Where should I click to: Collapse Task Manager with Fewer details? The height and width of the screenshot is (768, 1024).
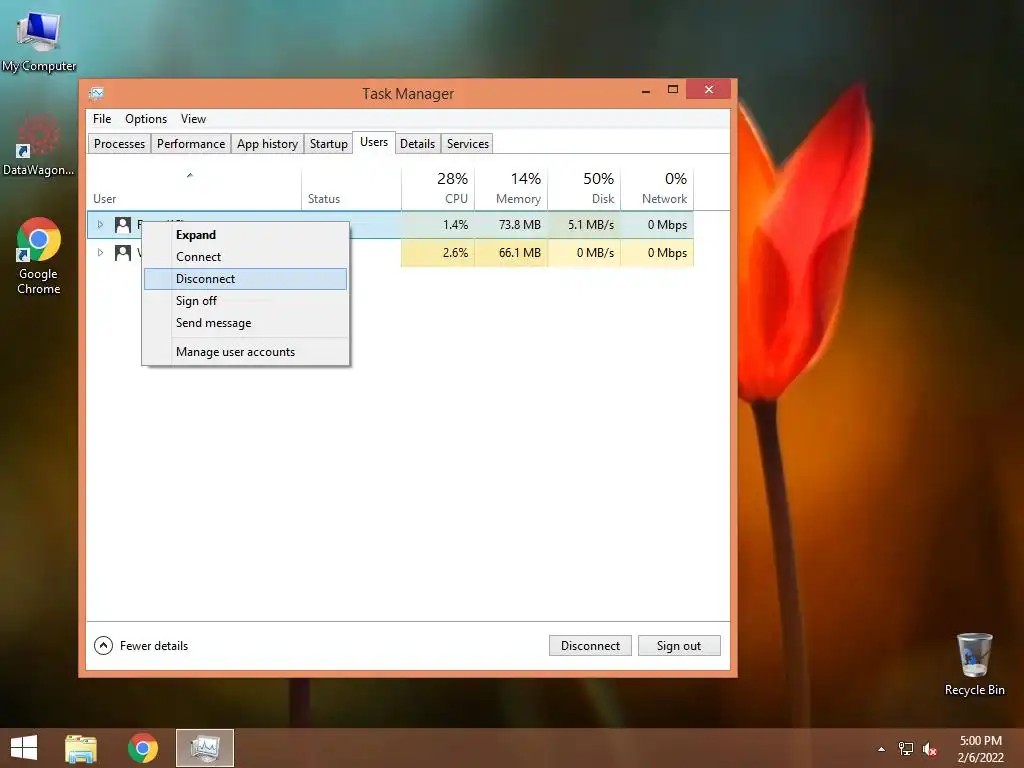tap(141, 646)
